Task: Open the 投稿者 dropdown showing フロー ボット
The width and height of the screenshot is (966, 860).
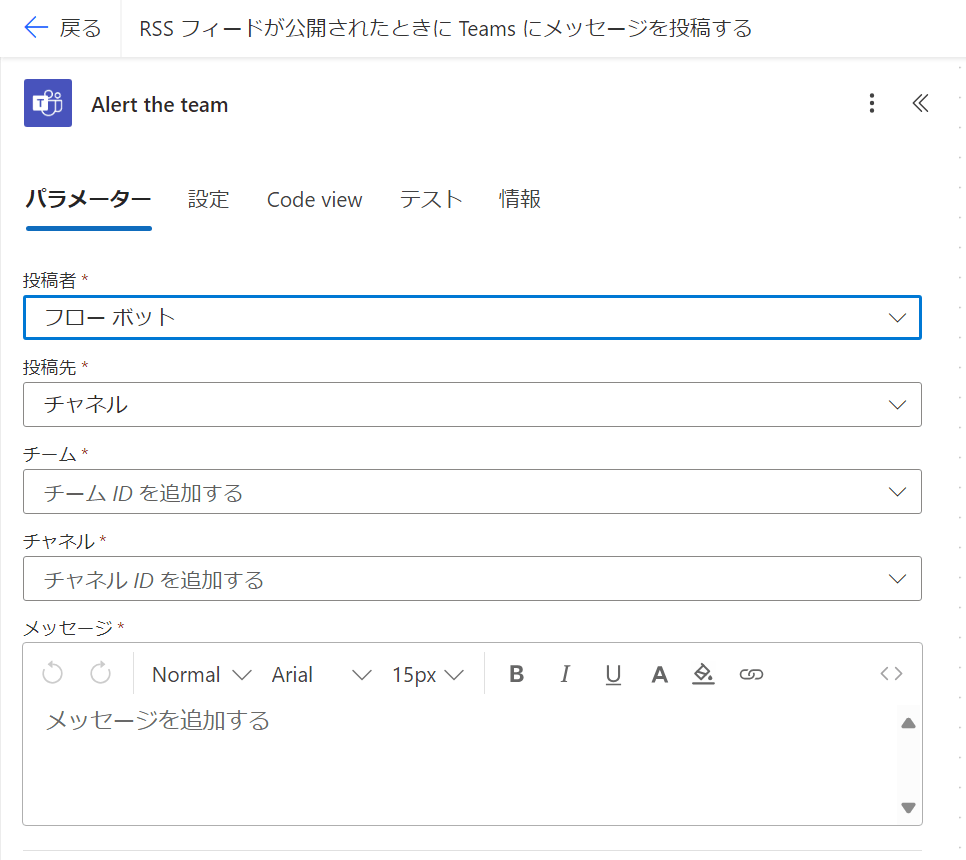Action: (x=473, y=318)
